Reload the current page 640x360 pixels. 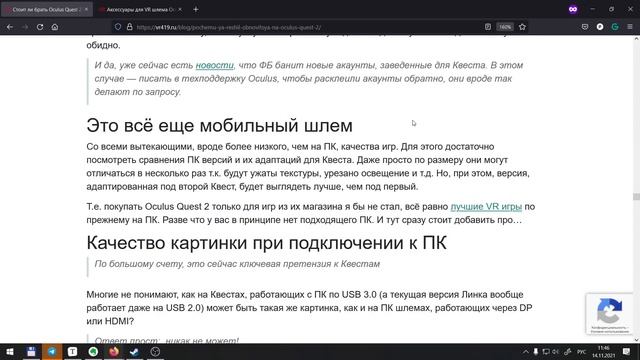coord(40,27)
